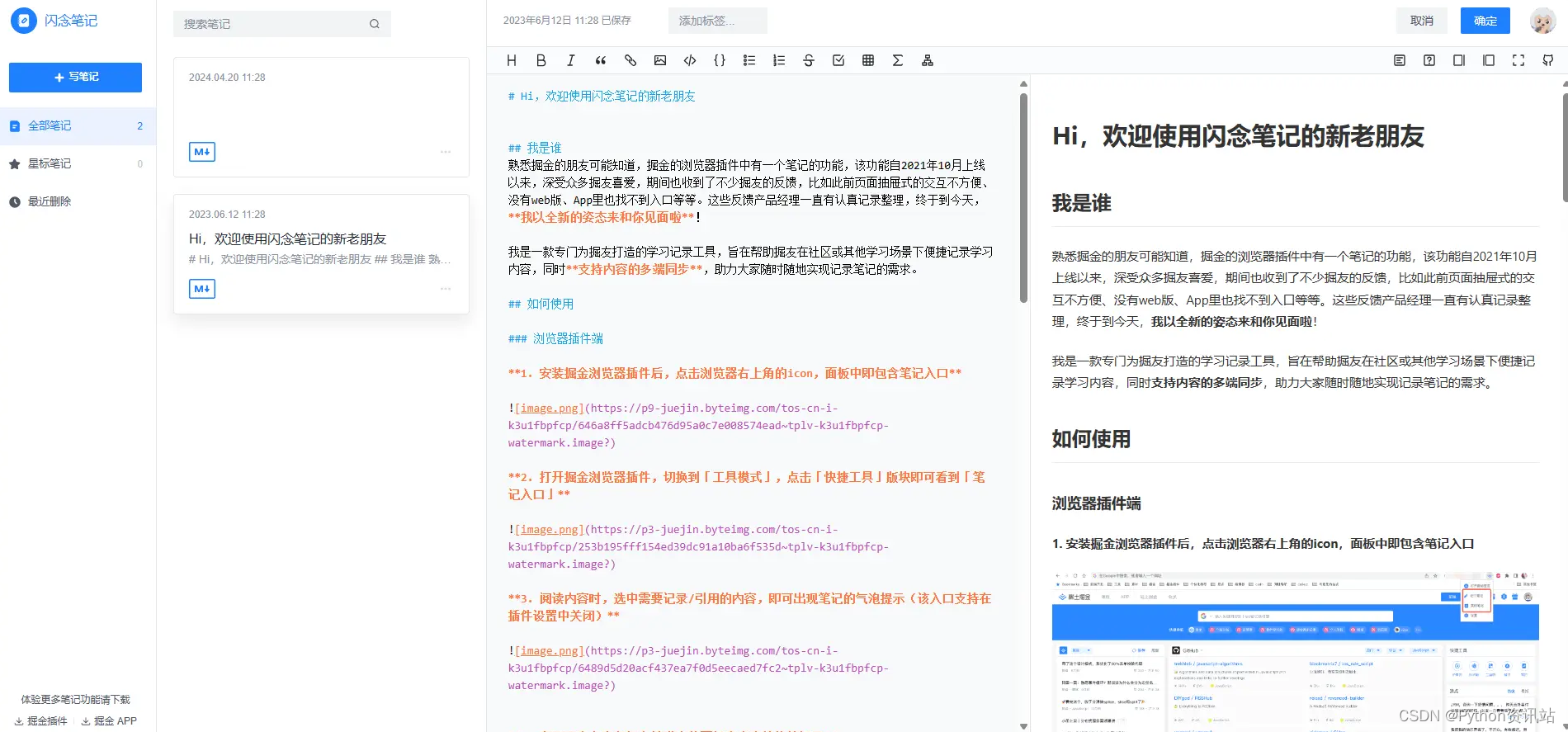
Task: Open the more options dots on the 2024.04.20 note
Action: 446,152
